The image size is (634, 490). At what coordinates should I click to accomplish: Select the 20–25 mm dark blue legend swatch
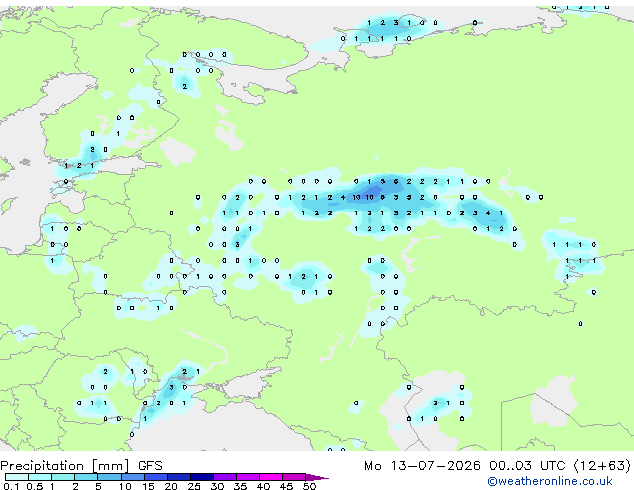click(x=179, y=477)
